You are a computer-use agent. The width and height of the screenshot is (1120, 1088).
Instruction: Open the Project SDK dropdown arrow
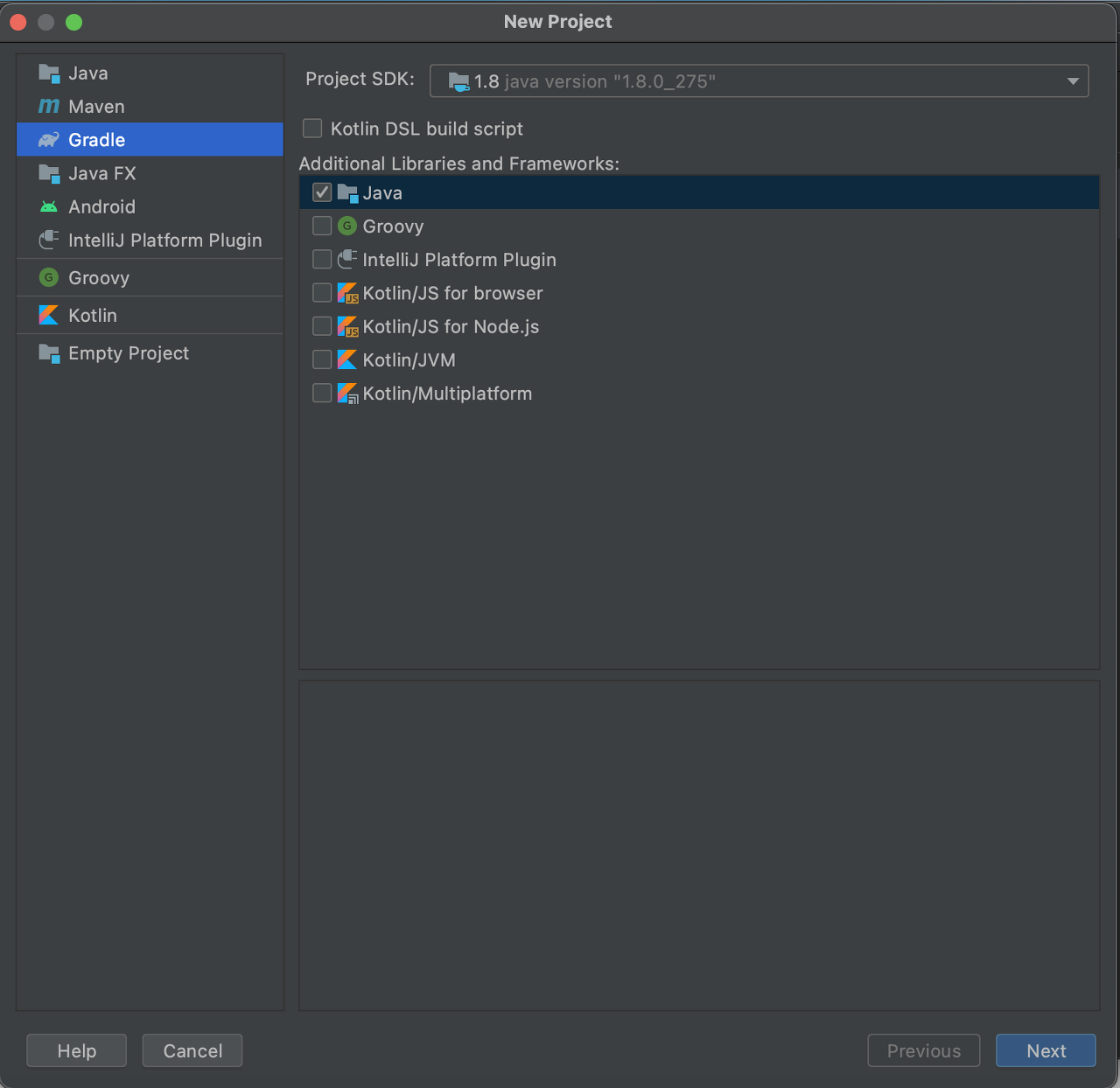pyautogui.click(x=1073, y=81)
